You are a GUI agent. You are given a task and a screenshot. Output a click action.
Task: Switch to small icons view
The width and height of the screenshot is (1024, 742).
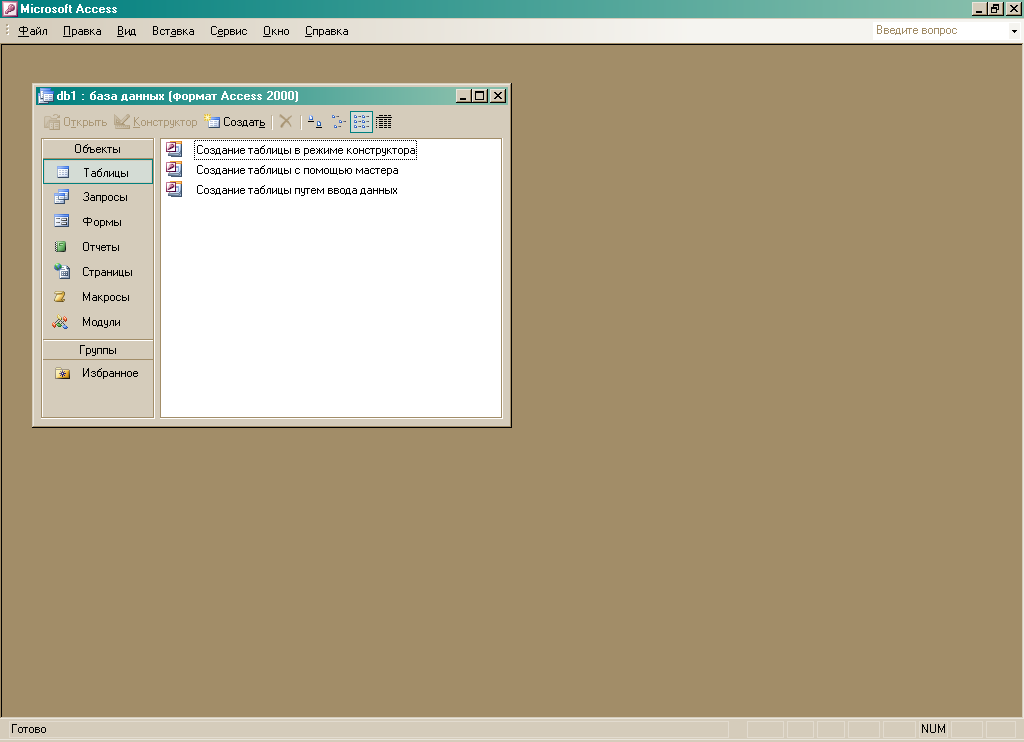click(x=338, y=122)
